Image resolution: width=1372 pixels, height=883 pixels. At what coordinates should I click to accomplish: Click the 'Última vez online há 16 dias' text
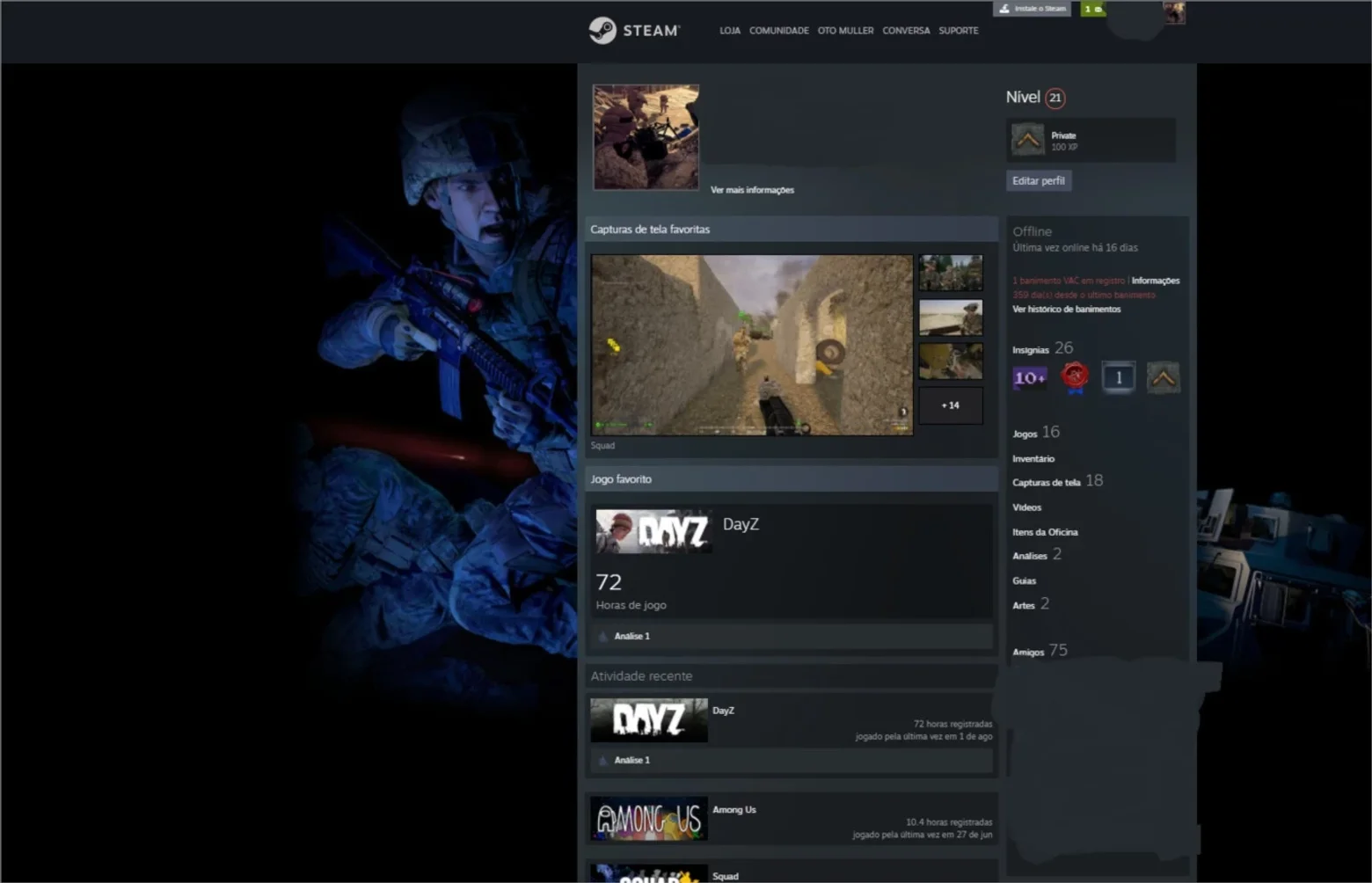[x=1075, y=248]
